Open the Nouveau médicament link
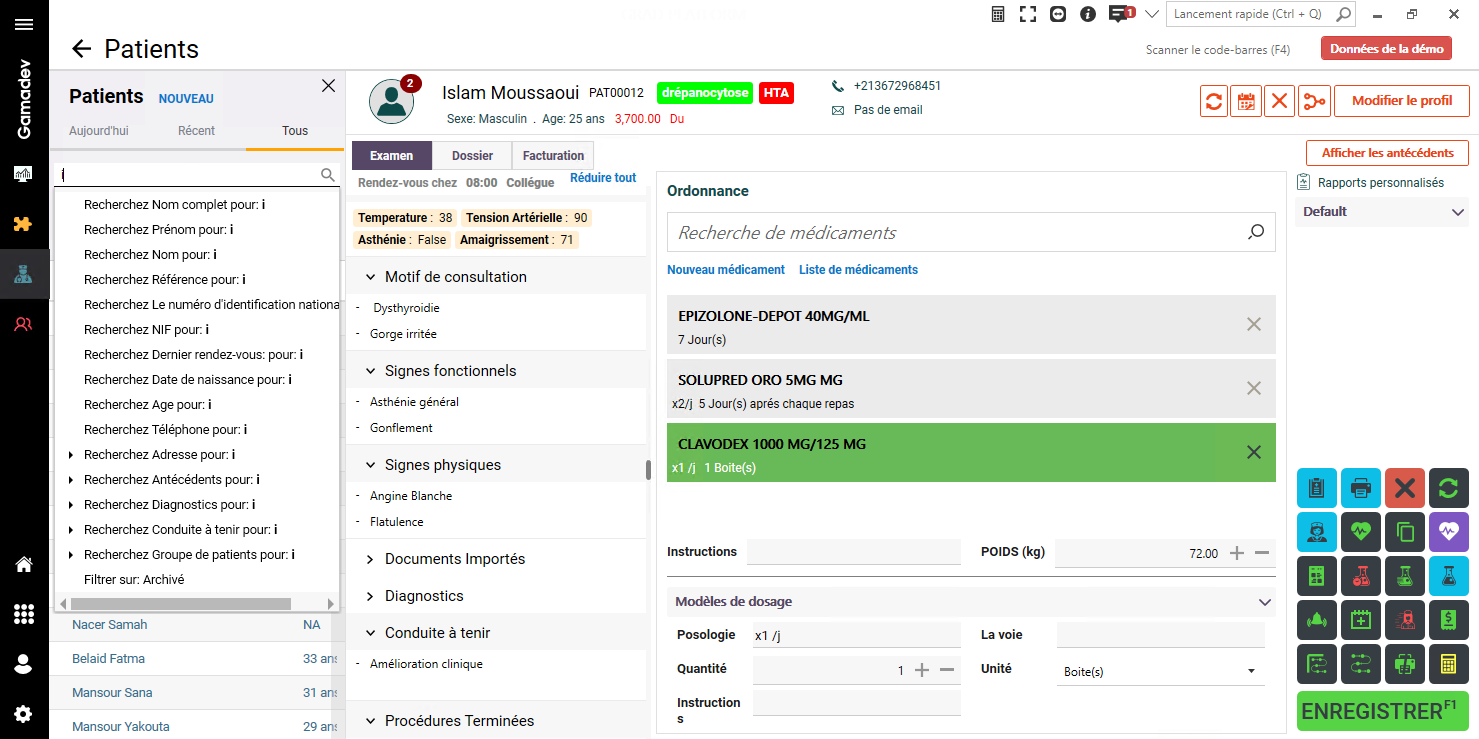 coord(725,270)
